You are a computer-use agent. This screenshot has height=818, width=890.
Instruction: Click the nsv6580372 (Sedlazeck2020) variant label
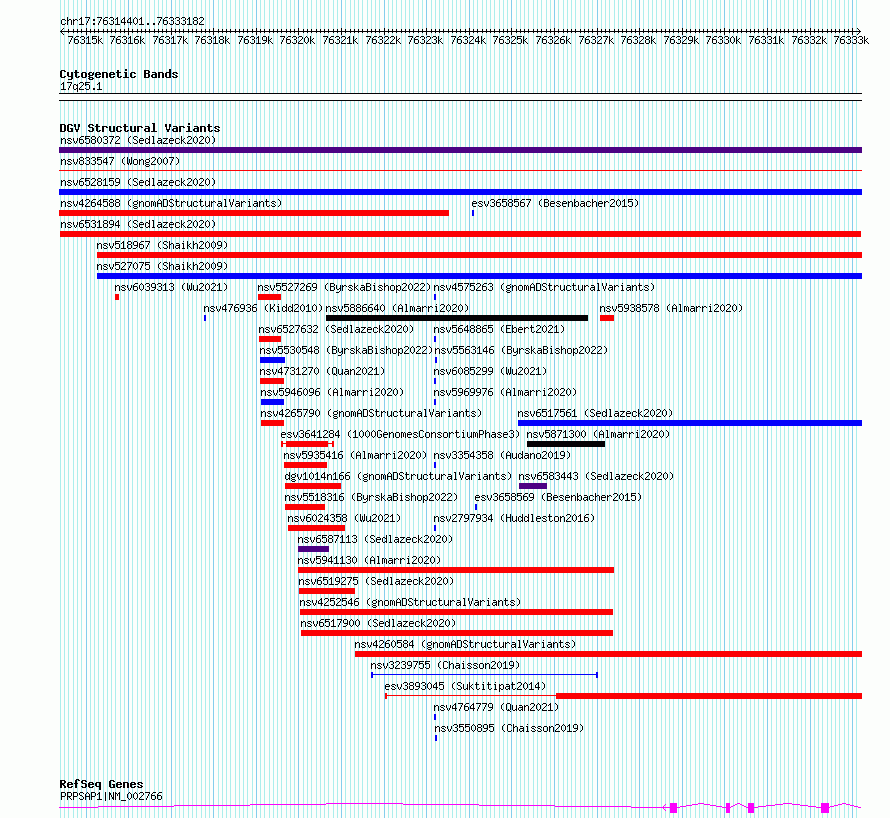[x=138, y=140]
